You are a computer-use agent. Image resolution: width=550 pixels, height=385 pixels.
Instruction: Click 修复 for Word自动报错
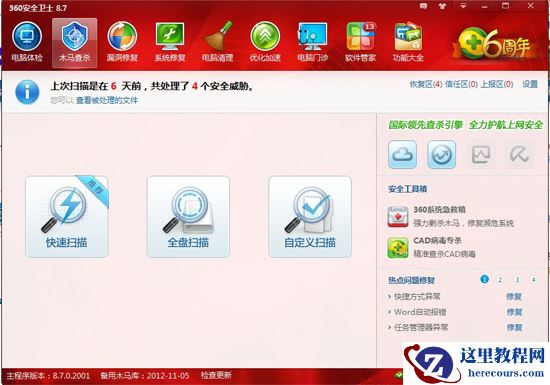(514, 312)
